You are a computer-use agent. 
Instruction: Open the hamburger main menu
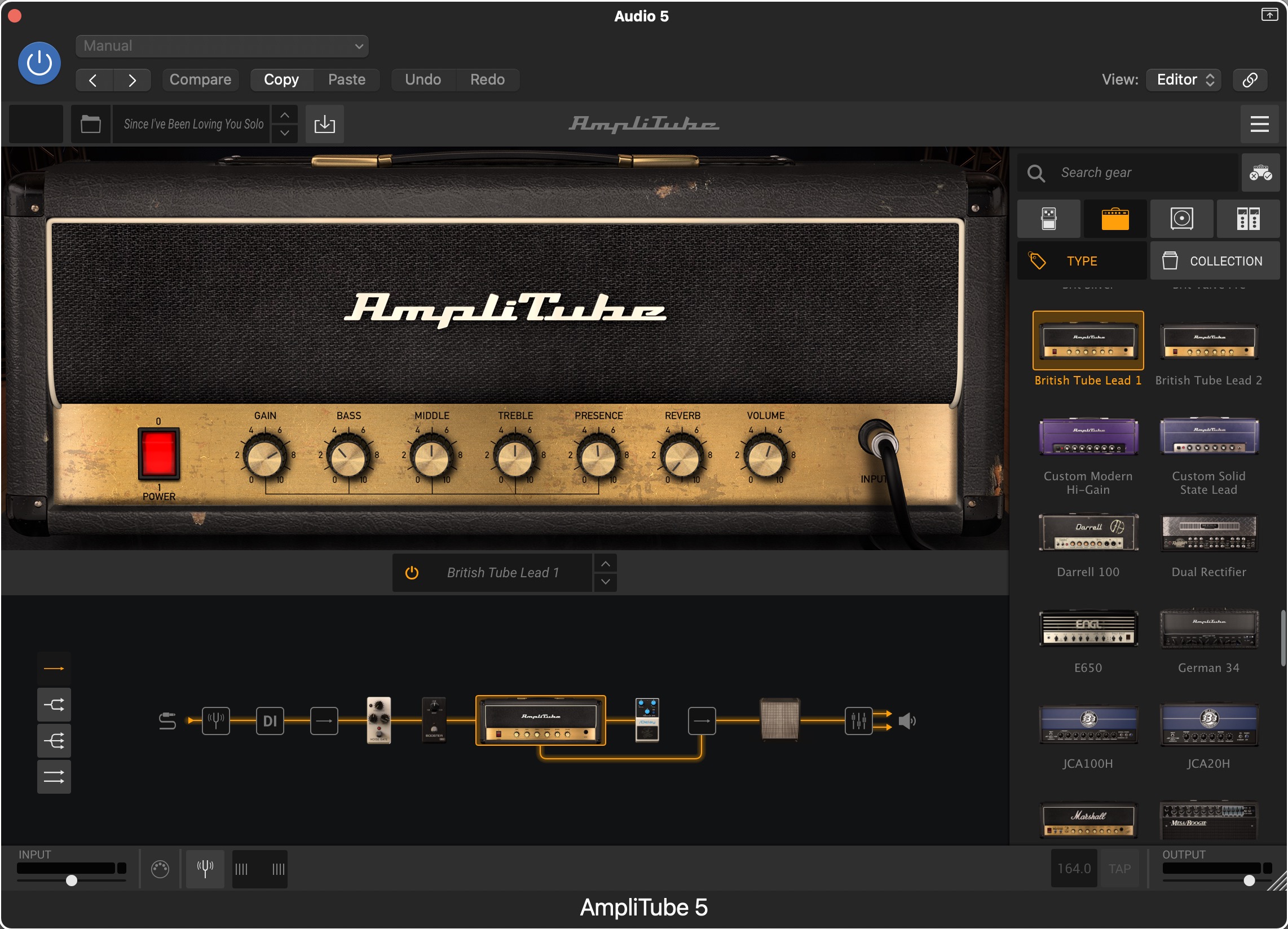tap(1260, 124)
